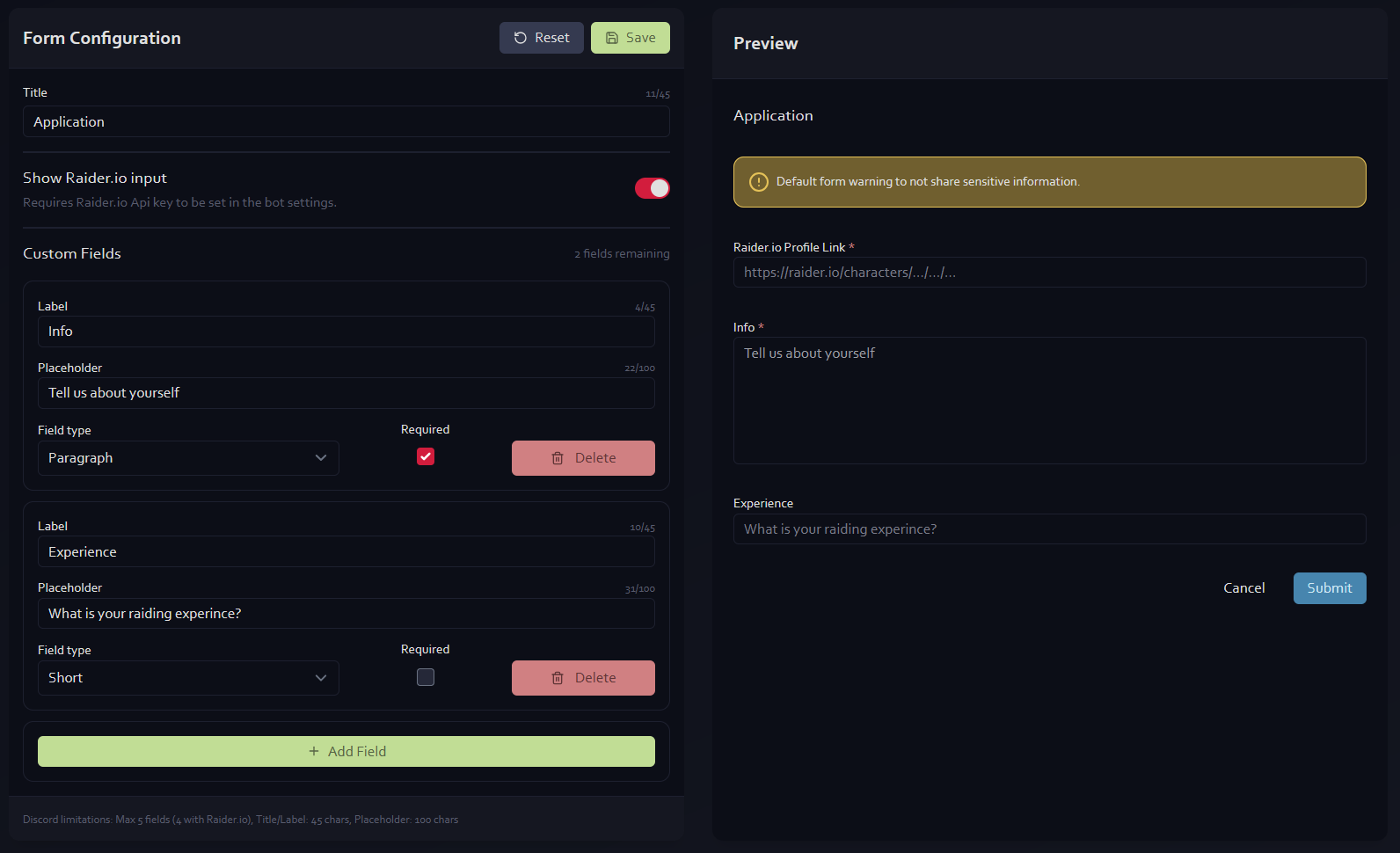Toggle off Show Raider.io input switch
The height and width of the screenshot is (853, 1400).
tap(652, 188)
